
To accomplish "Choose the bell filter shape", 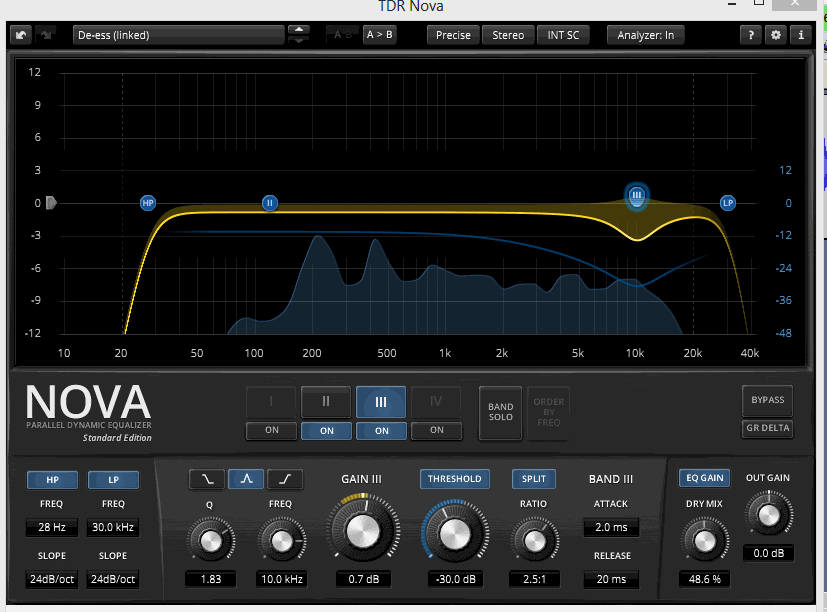I will click(246, 479).
